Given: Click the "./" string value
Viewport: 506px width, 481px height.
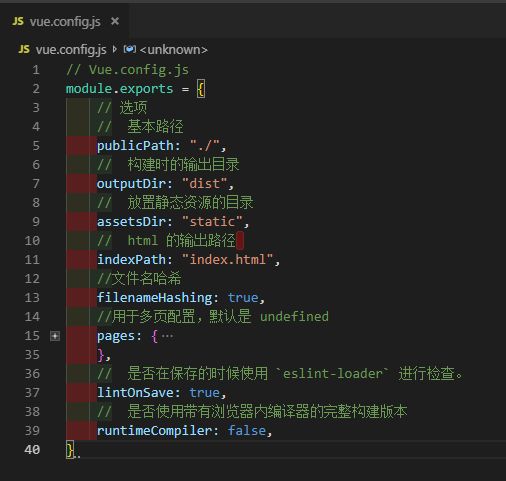Looking at the screenshot, I should click(205, 146).
